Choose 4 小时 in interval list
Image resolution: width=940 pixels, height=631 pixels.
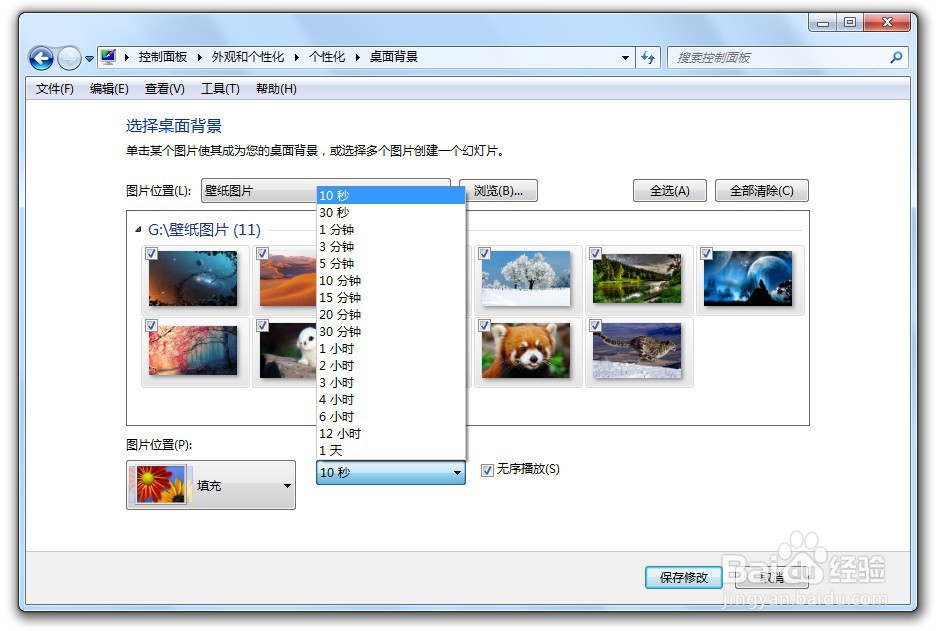pyautogui.click(x=391, y=399)
